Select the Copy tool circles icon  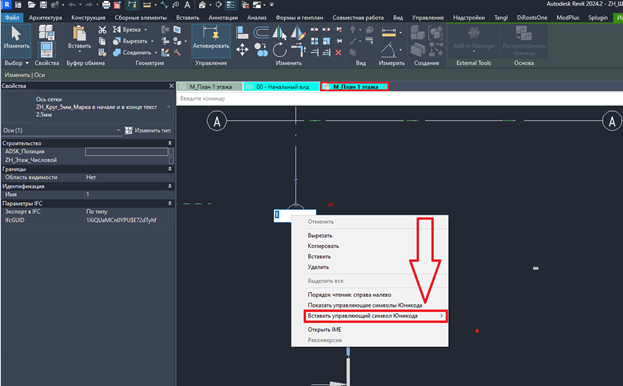pyautogui.click(x=261, y=50)
